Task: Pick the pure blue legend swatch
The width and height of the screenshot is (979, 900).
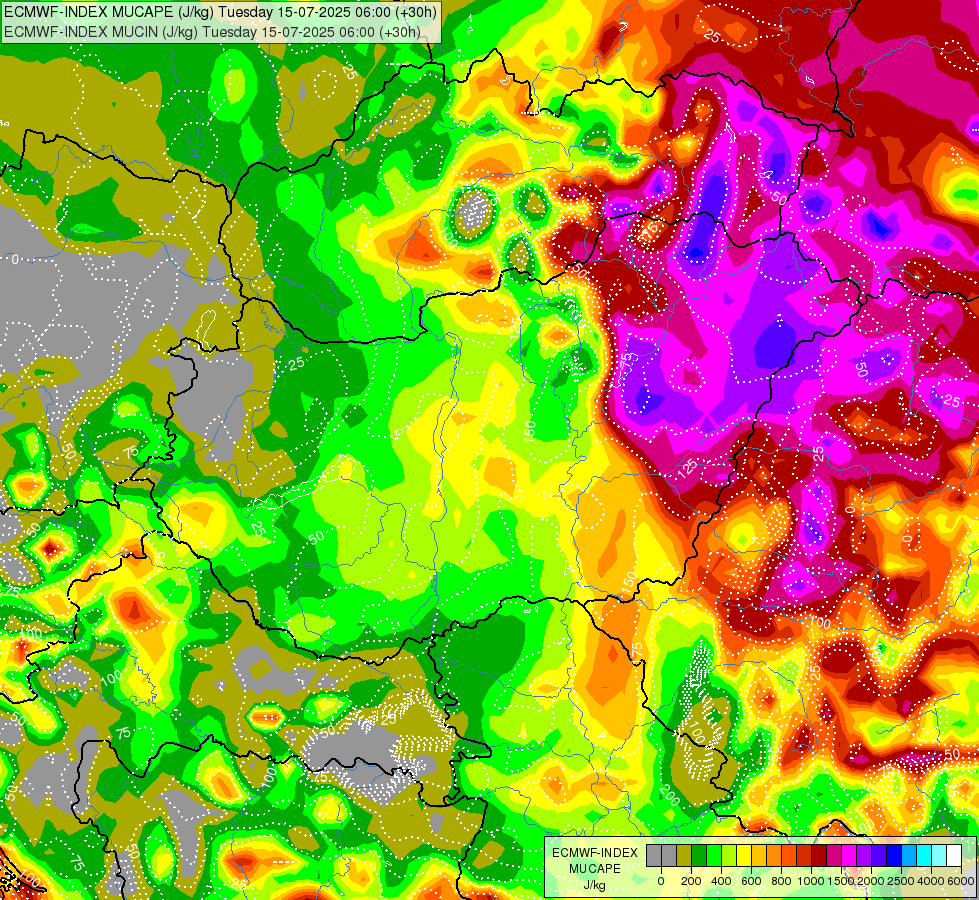Action: (x=895, y=855)
